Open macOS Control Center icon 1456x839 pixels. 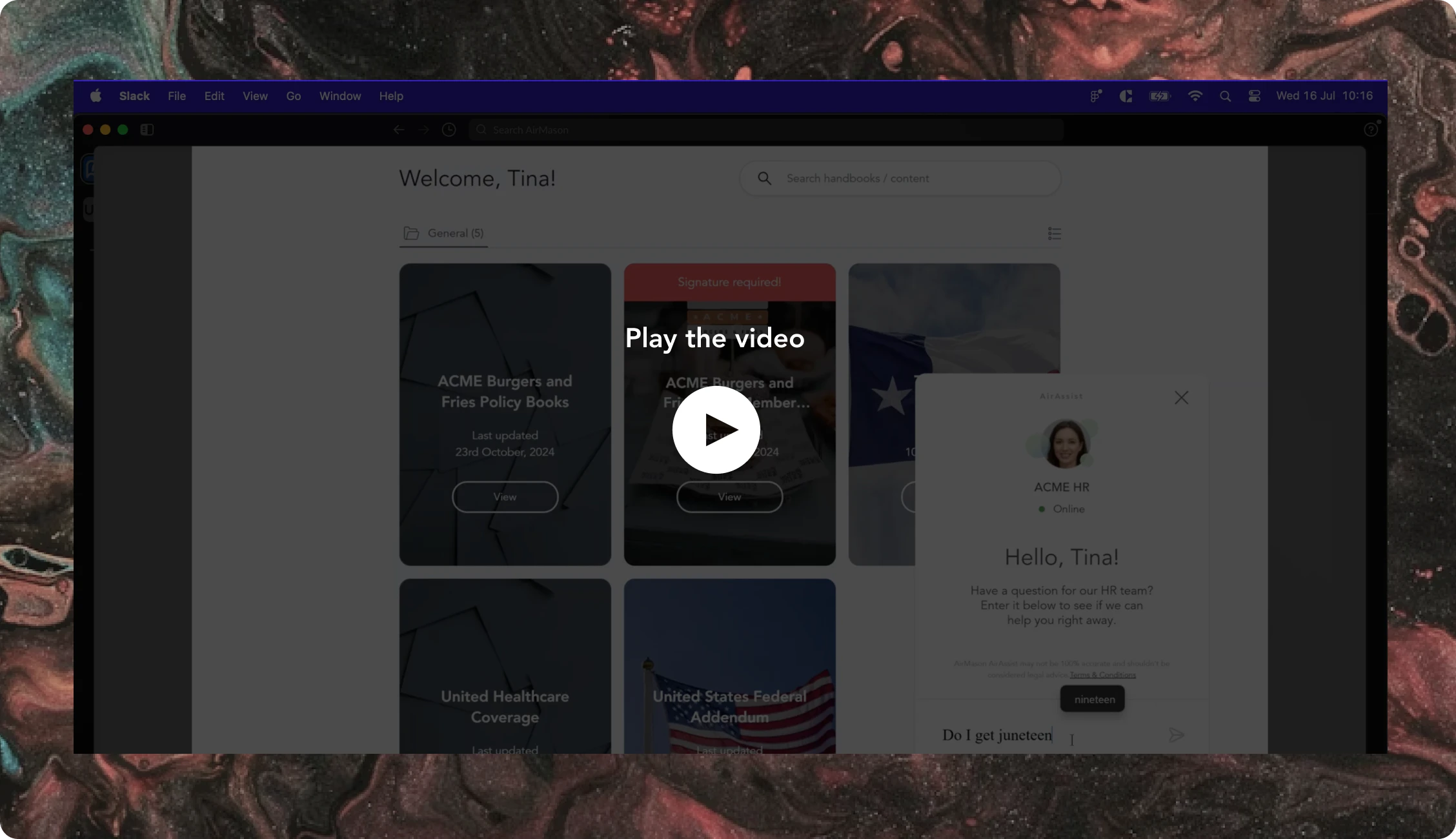(x=1254, y=96)
